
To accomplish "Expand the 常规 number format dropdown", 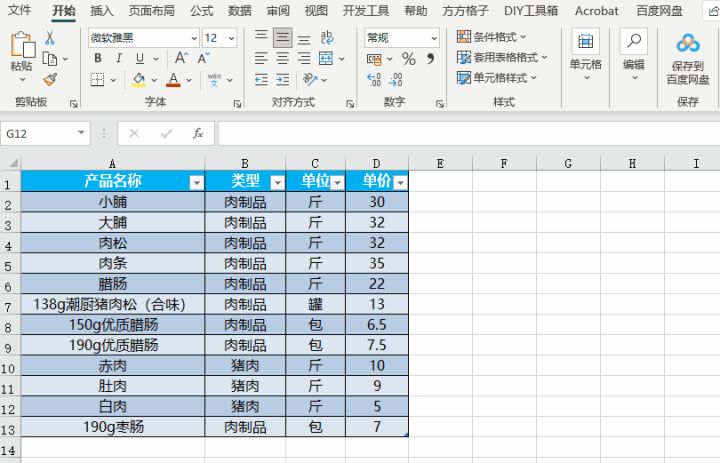I will point(433,38).
